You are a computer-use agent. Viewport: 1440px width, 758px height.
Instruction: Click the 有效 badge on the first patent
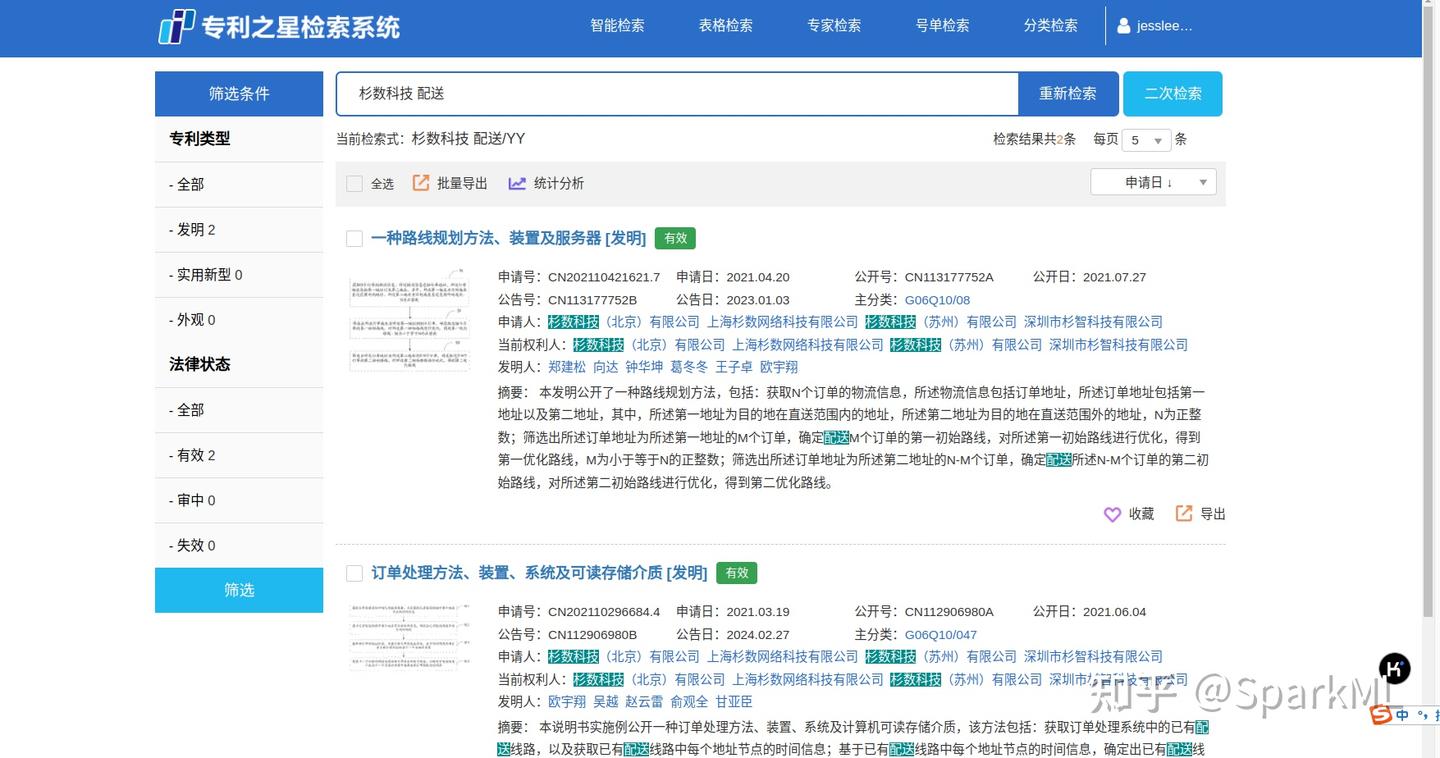[x=675, y=238]
